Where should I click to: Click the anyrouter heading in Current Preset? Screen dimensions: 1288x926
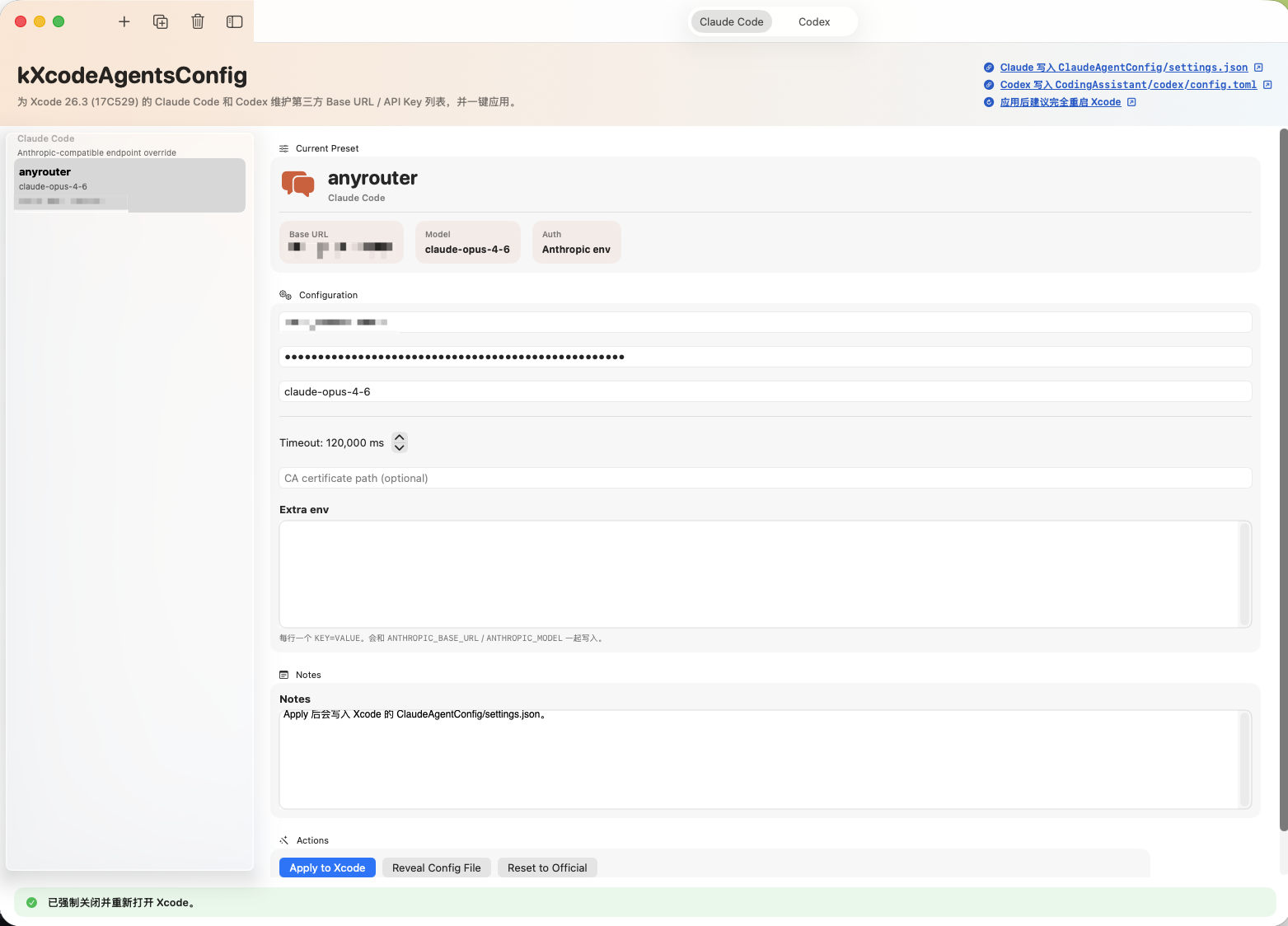372,178
